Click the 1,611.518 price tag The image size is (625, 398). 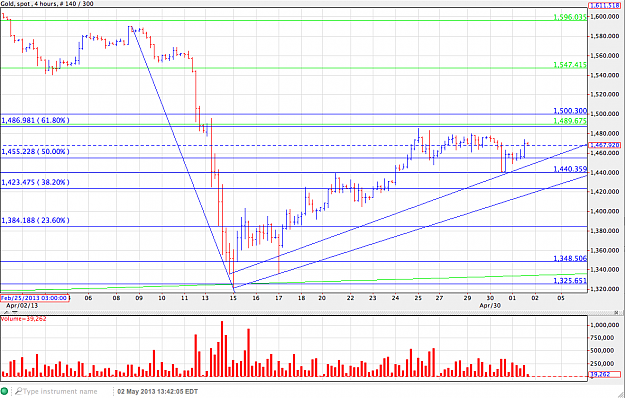click(x=604, y=6)
